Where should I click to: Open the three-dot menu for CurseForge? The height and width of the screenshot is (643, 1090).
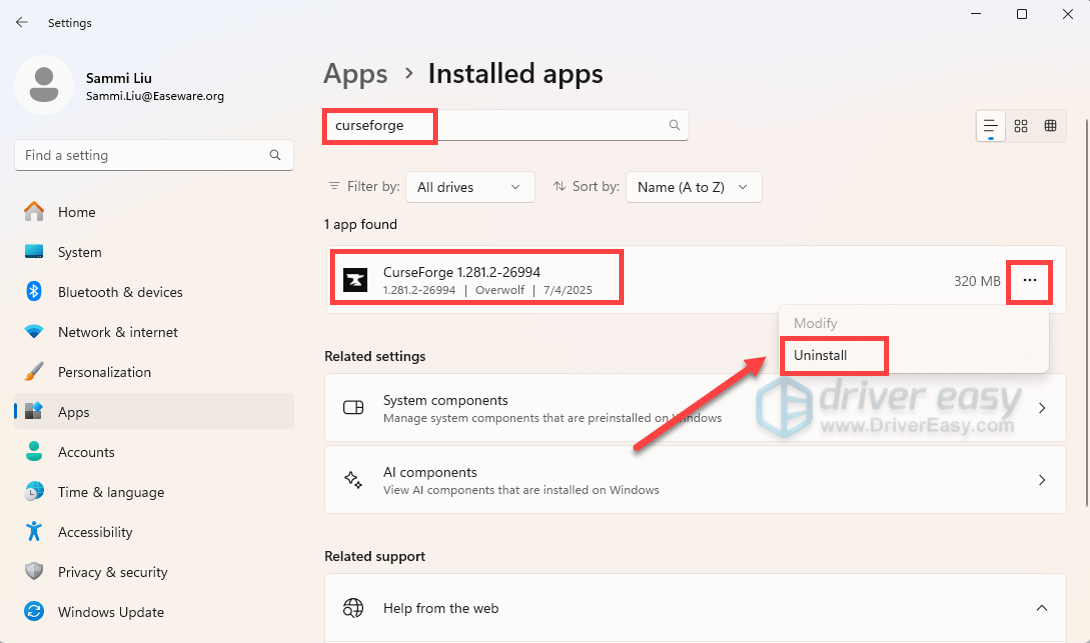click(1030, 280)
